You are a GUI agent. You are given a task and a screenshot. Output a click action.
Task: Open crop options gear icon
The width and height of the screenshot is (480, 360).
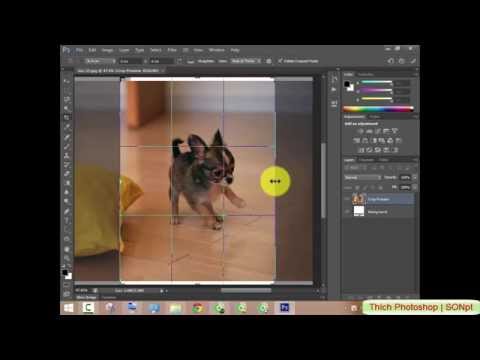point(269,61)
